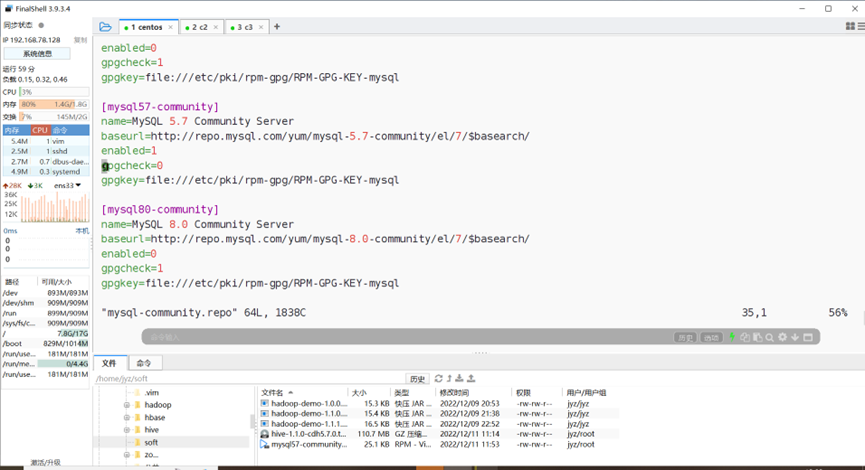
Task: Open the connection manager folder icon
Action: [105, 26]
